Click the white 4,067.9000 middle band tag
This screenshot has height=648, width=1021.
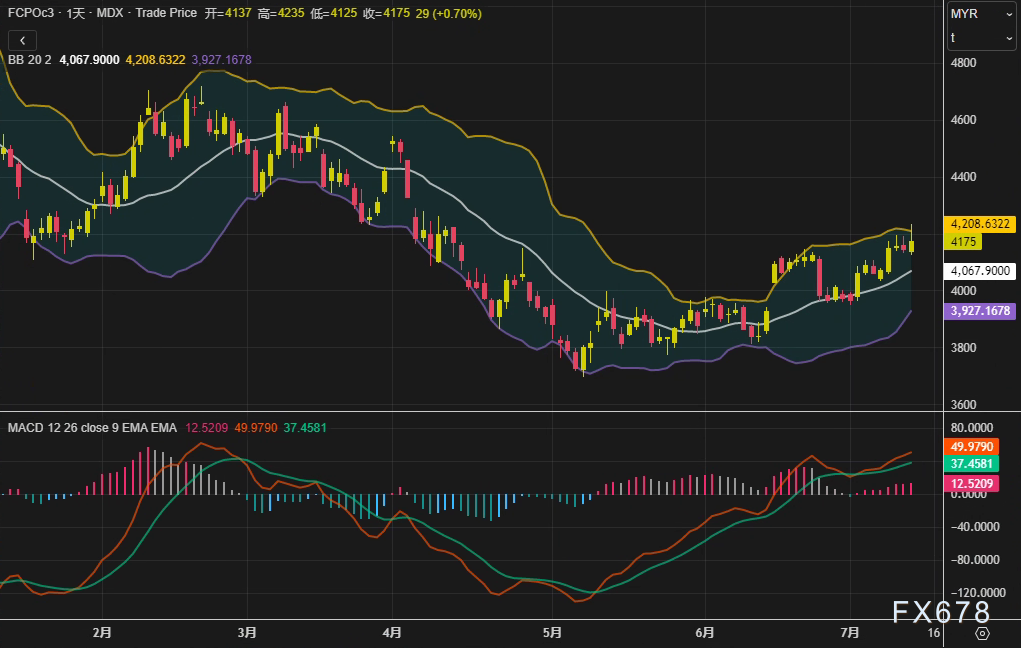(979, 271)
